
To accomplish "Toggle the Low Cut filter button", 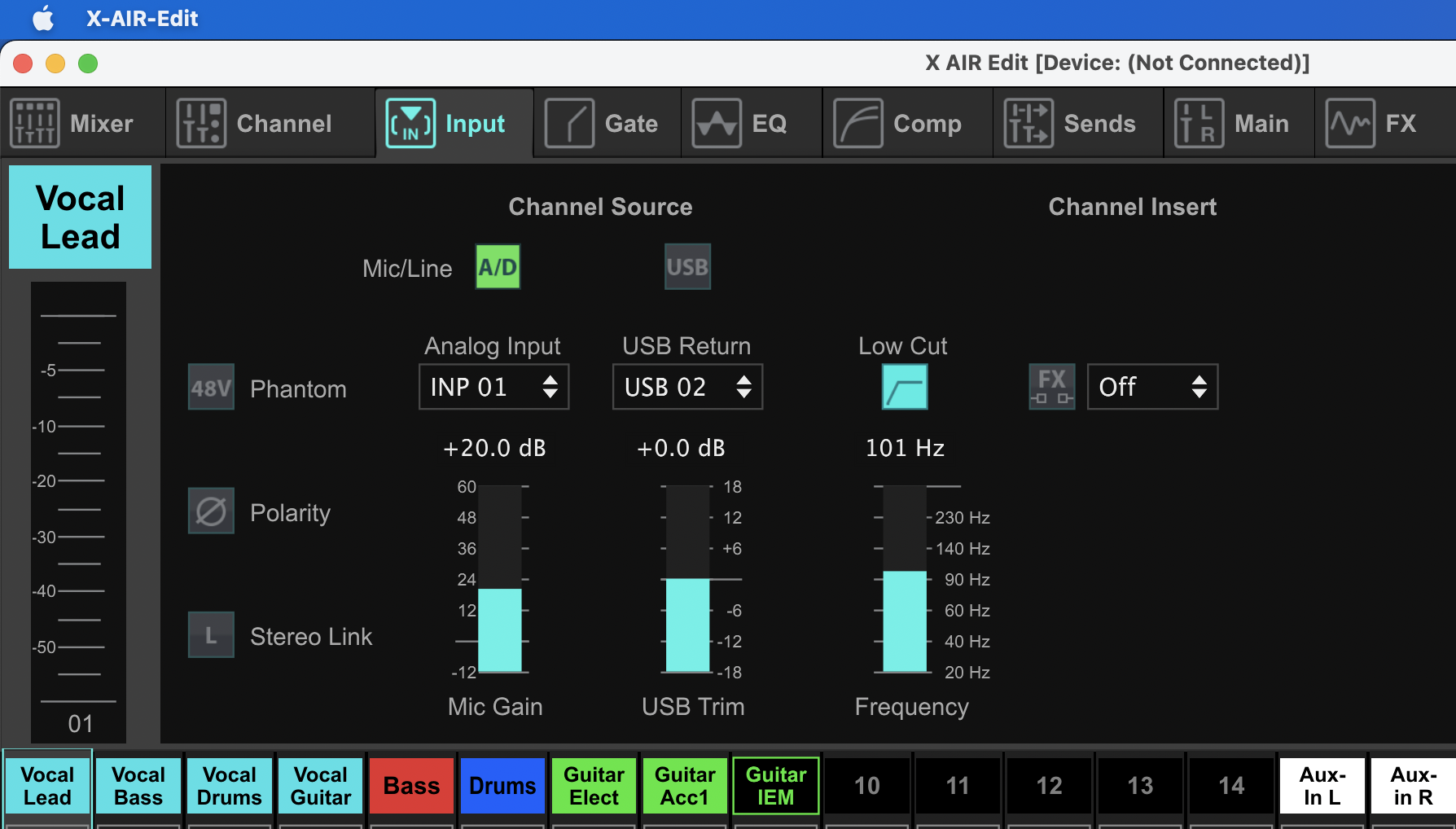I will click(905, 387).
